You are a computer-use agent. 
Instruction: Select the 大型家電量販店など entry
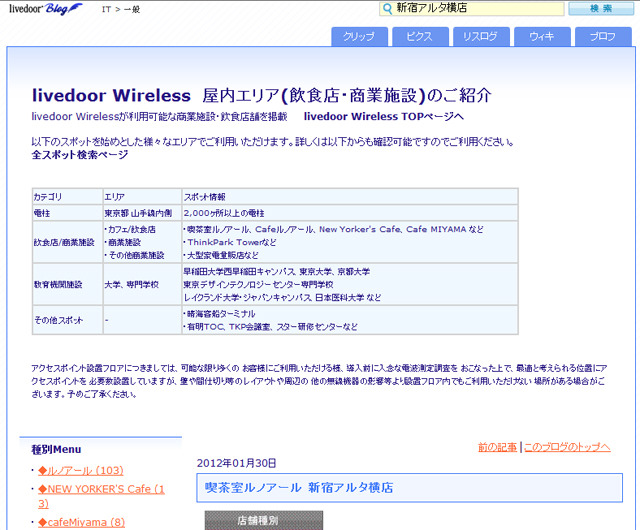(221, 255)
